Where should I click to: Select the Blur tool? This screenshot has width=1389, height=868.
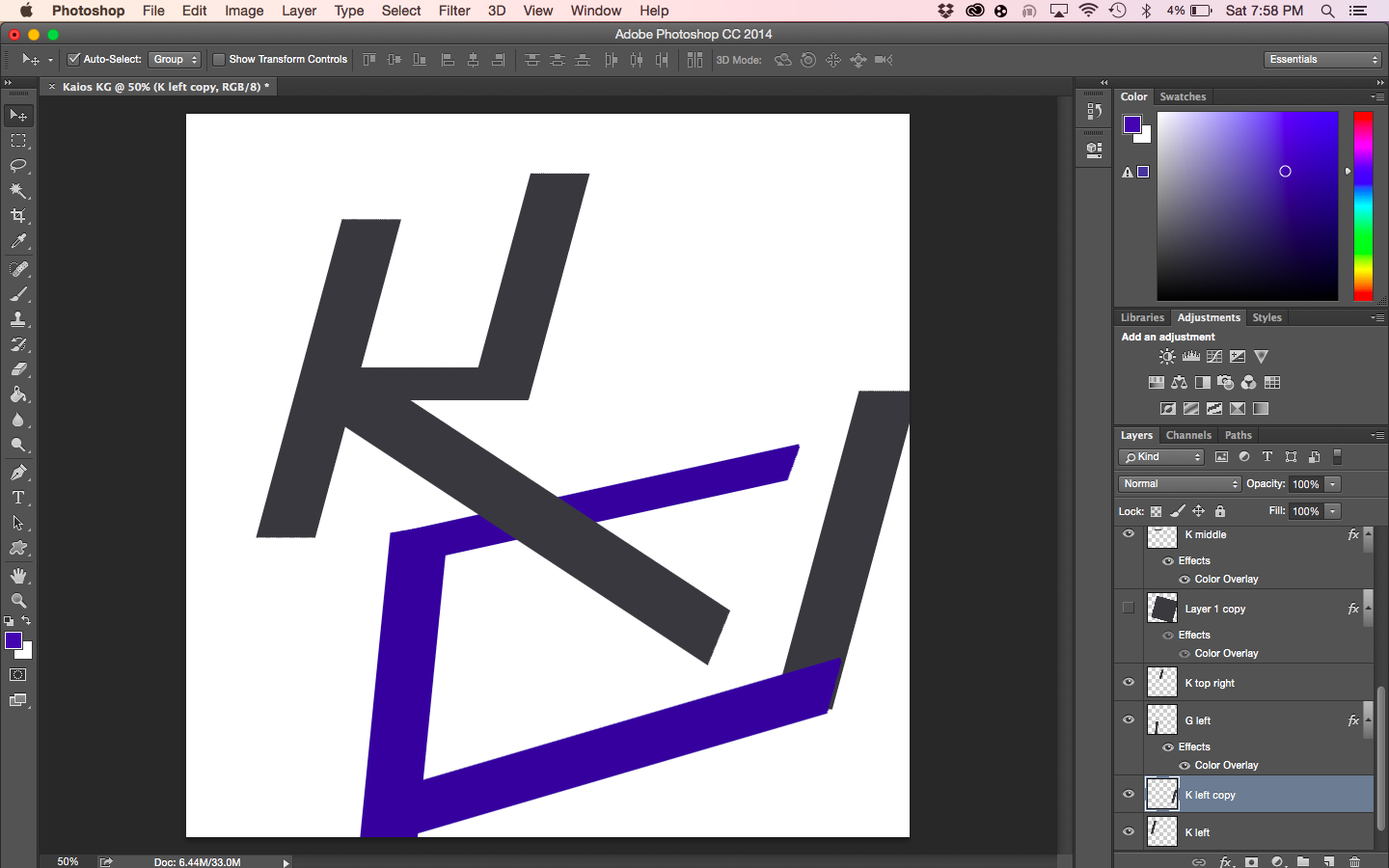point(18,420)
